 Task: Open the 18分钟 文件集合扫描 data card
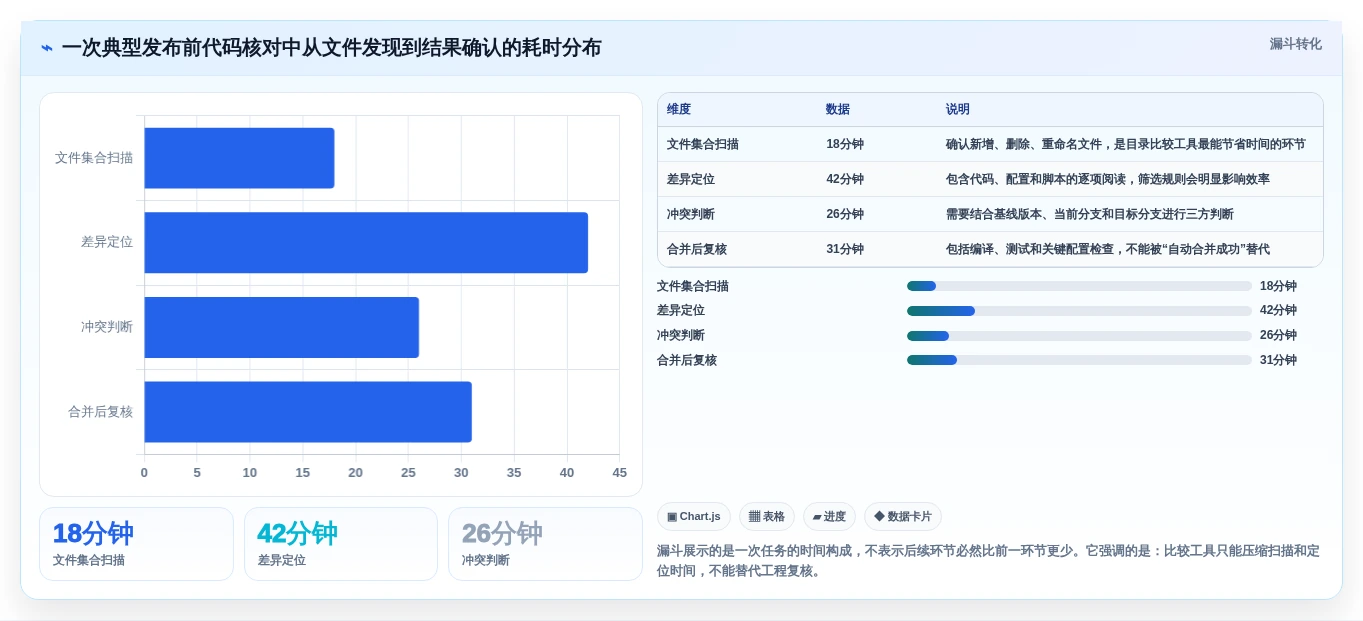[x=136, y=544]
